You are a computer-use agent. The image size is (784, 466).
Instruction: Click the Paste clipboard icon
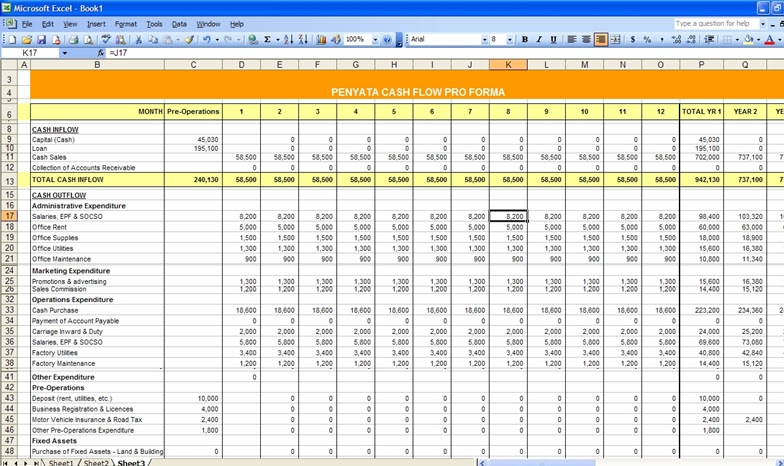click(x=168, y=40)
